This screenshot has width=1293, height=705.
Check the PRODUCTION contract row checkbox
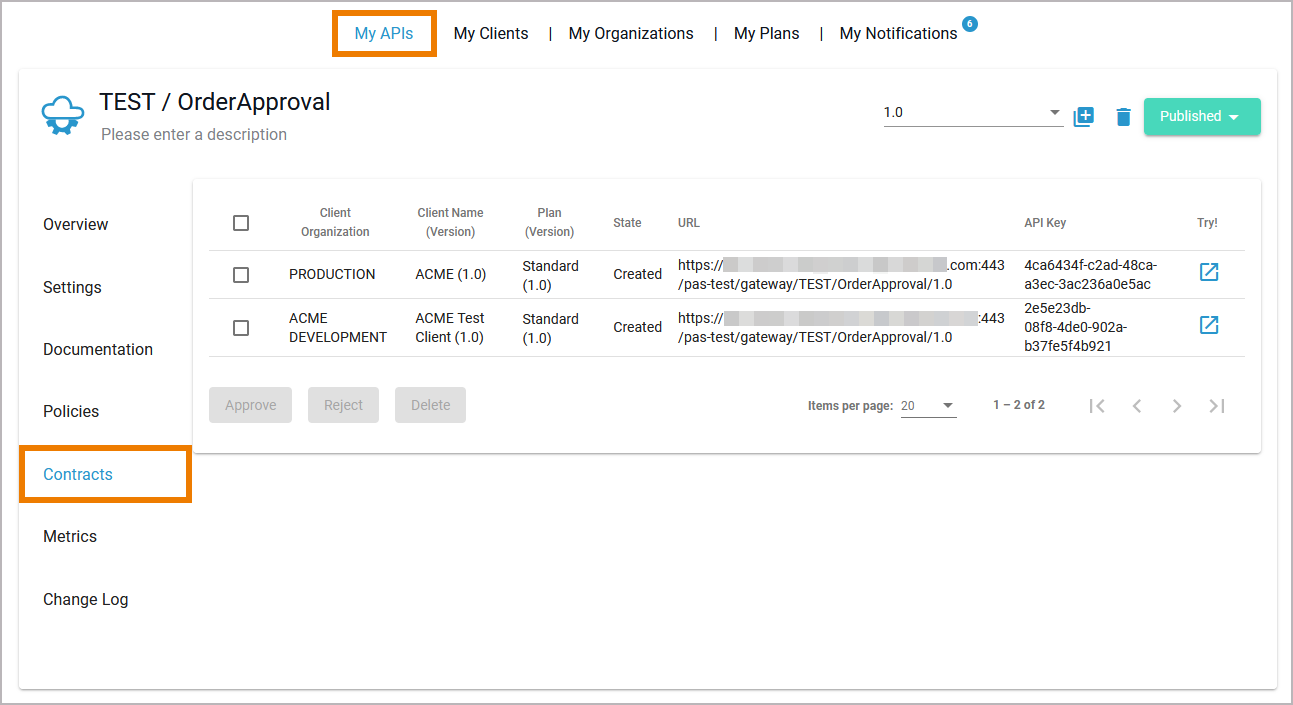click(x=240, y=273)
